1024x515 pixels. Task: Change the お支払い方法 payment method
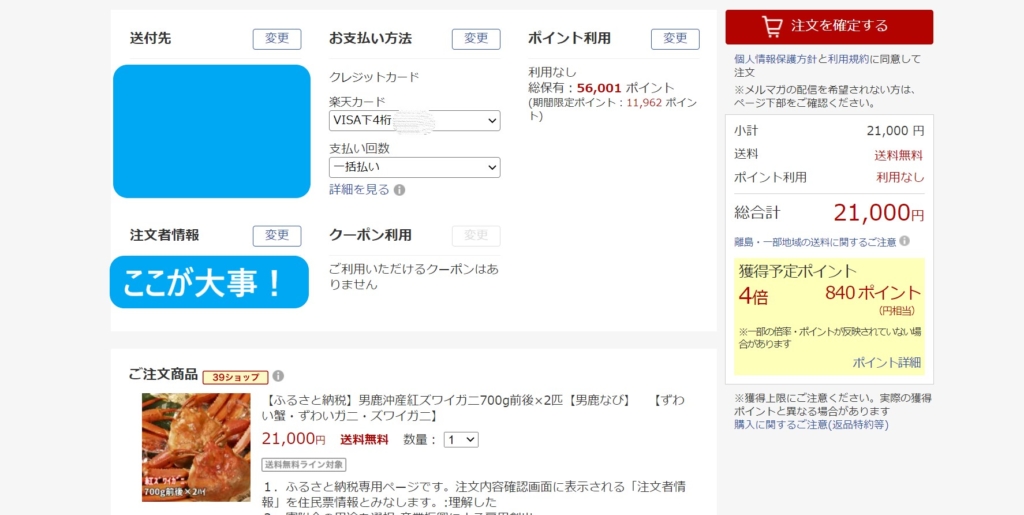[x=476, y=39]
